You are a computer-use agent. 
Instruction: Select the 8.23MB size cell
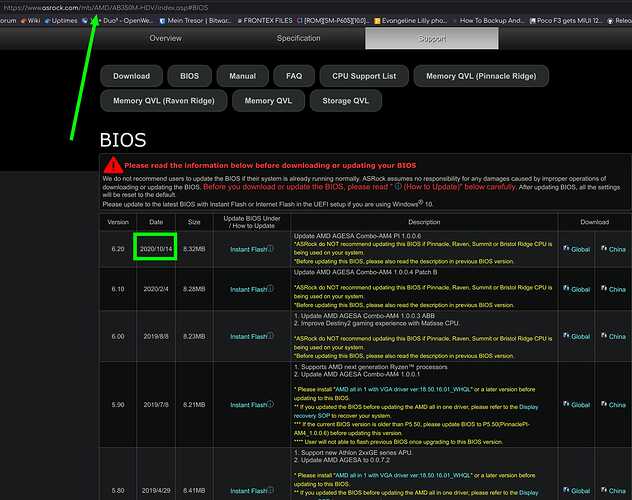coord(194,336)
